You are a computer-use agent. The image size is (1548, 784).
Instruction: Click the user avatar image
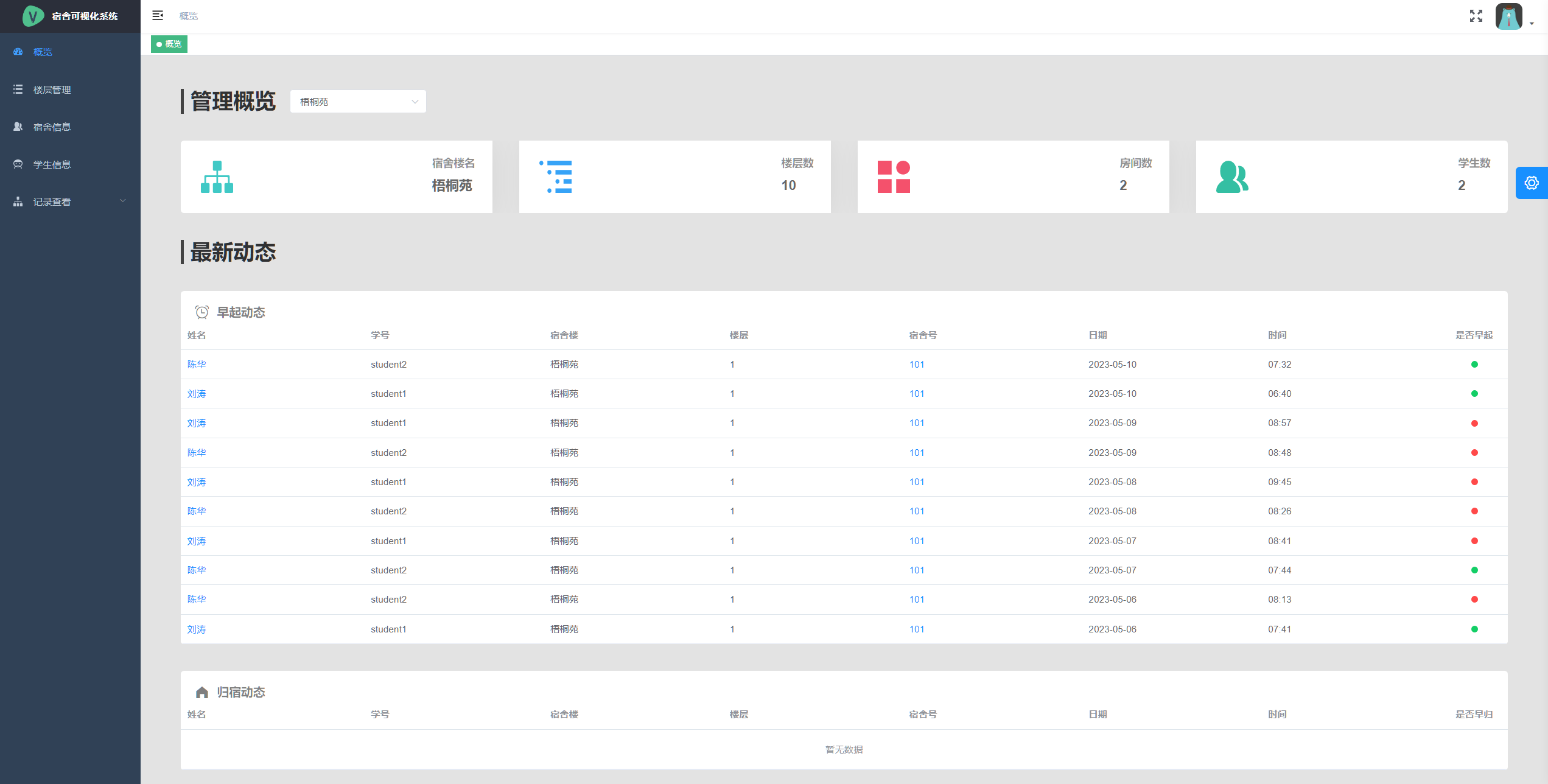click(x=1508, y=16)
